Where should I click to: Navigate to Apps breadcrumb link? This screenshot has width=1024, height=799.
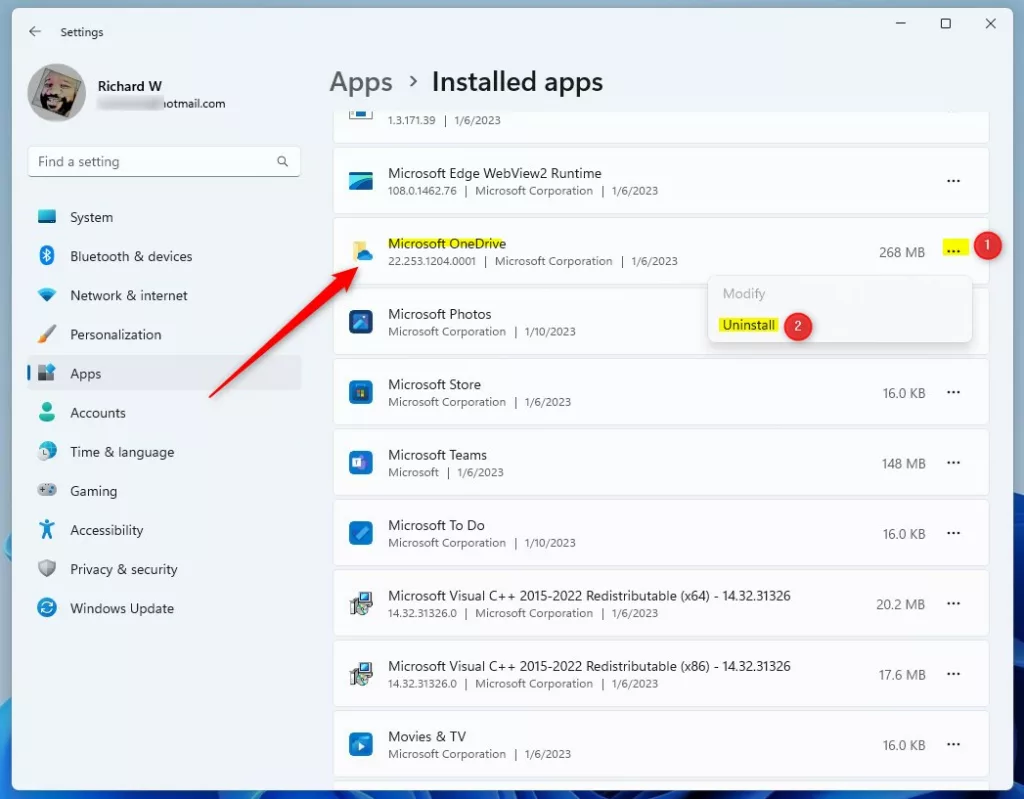click(x=361, y=82)
